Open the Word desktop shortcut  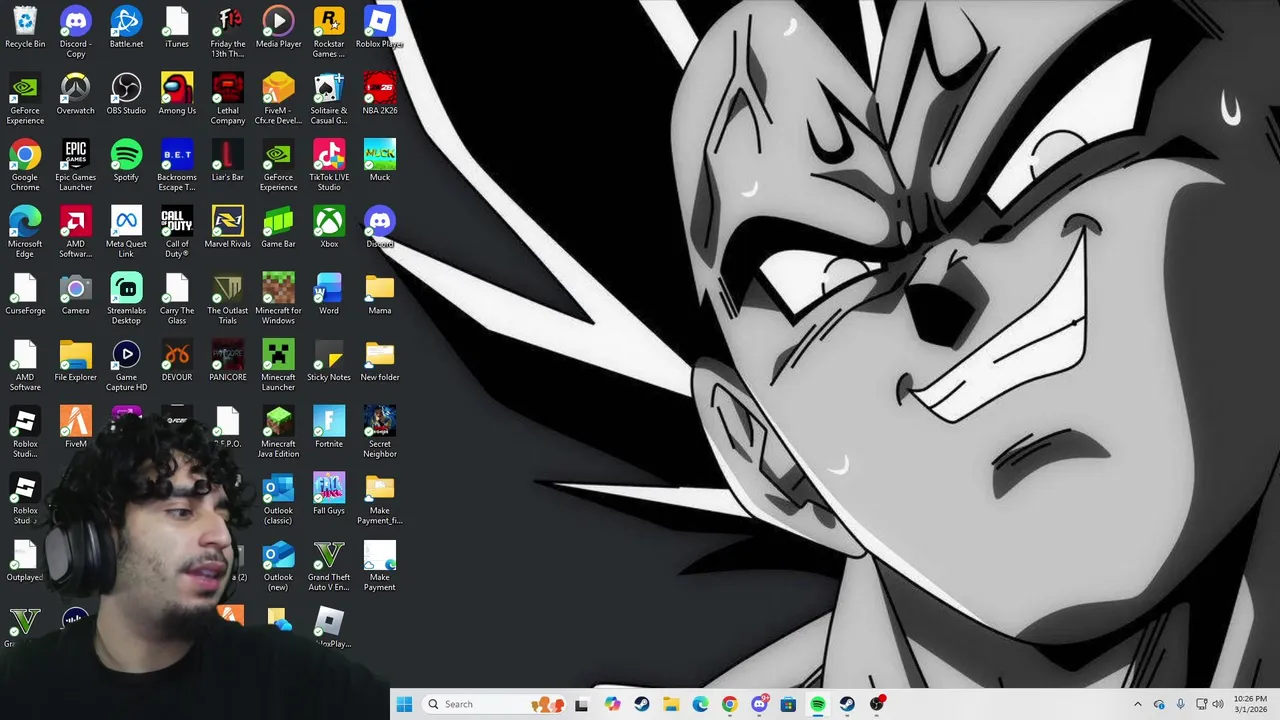pyautogui.click(x=329, y=295)
